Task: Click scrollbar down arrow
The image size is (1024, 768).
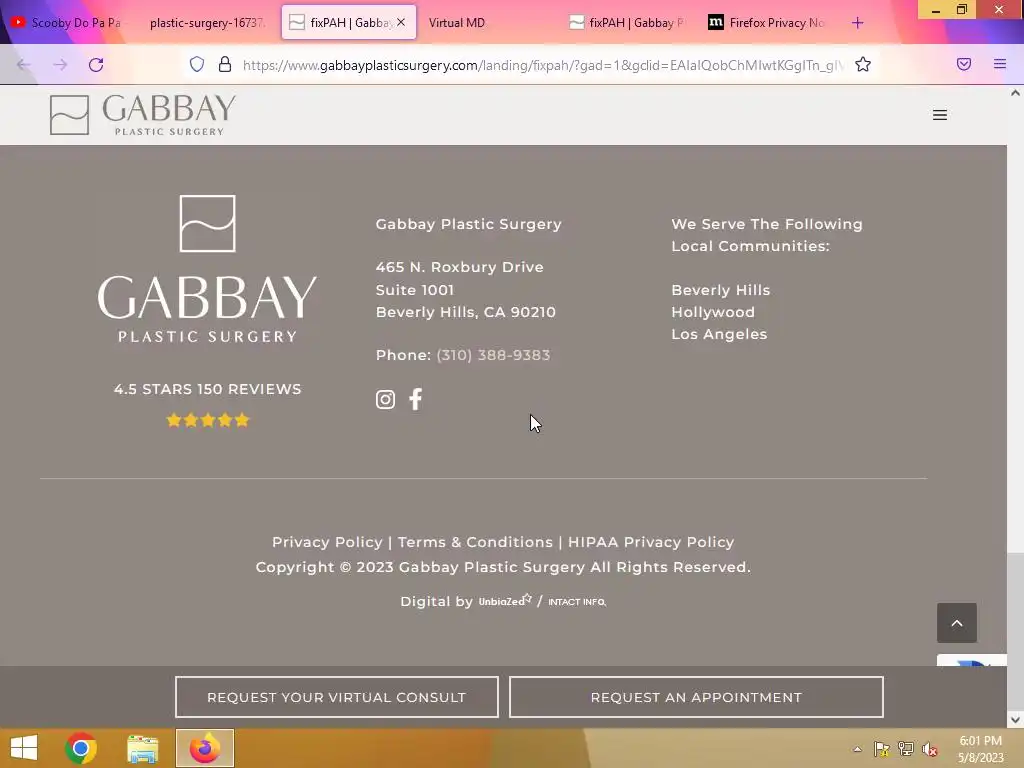Action: point(1016,720)
